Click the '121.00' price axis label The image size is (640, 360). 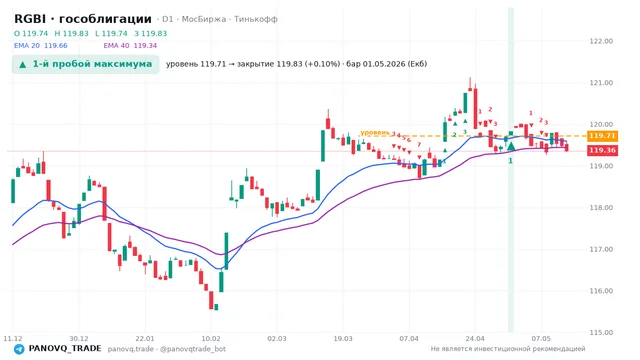601,83
